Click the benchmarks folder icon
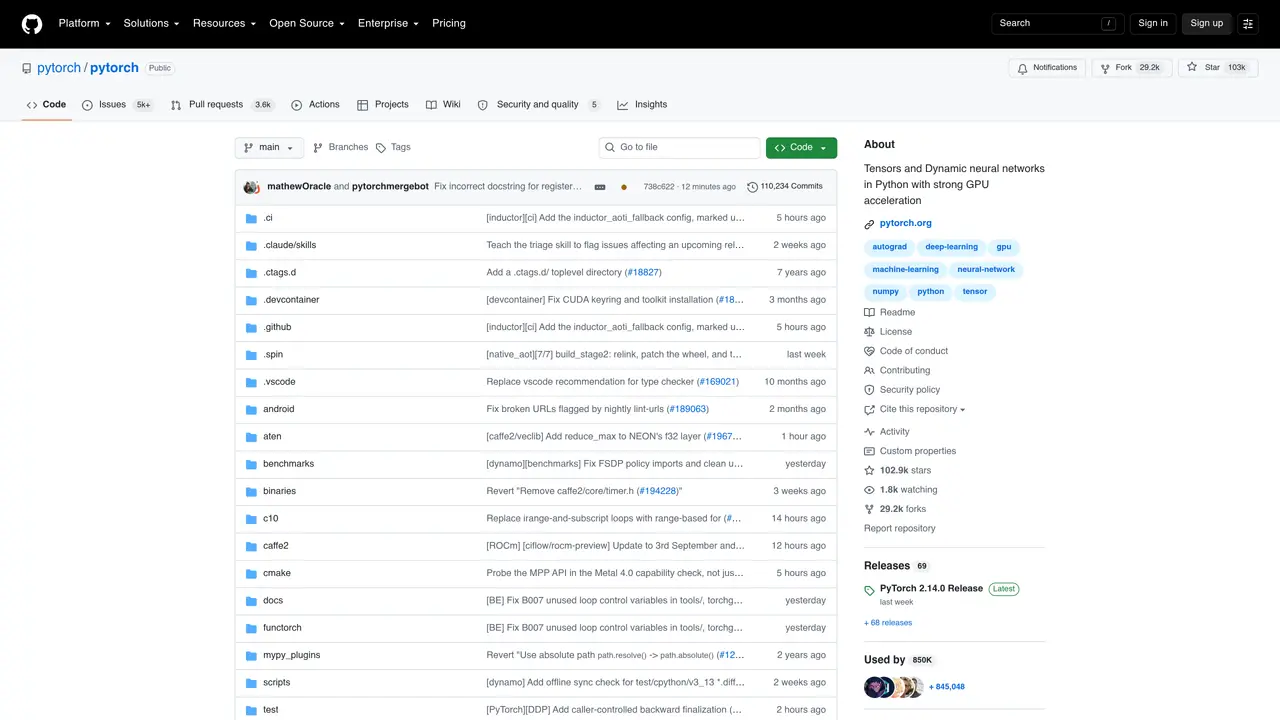This screenshot has height=720, width=1280. (x=252, y=464)
